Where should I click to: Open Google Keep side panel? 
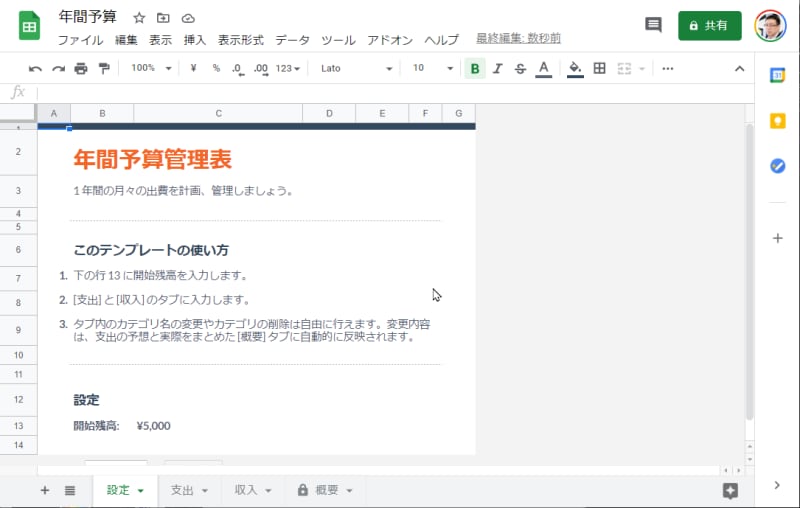778,121
